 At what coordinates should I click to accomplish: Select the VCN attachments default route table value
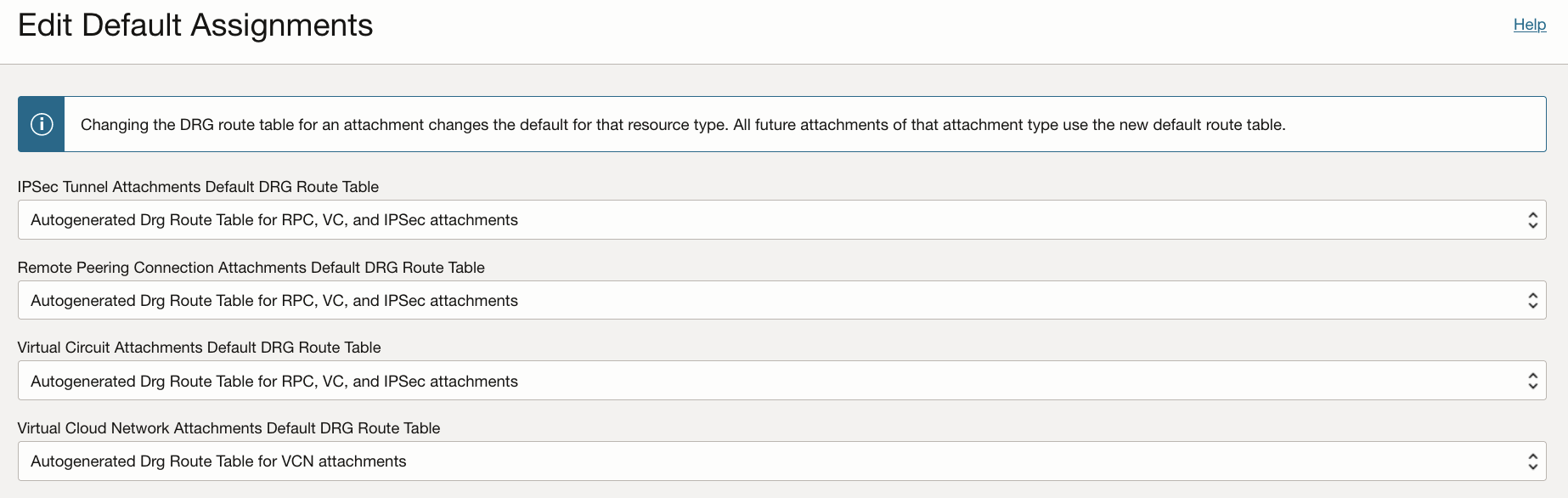click(218, 461)
